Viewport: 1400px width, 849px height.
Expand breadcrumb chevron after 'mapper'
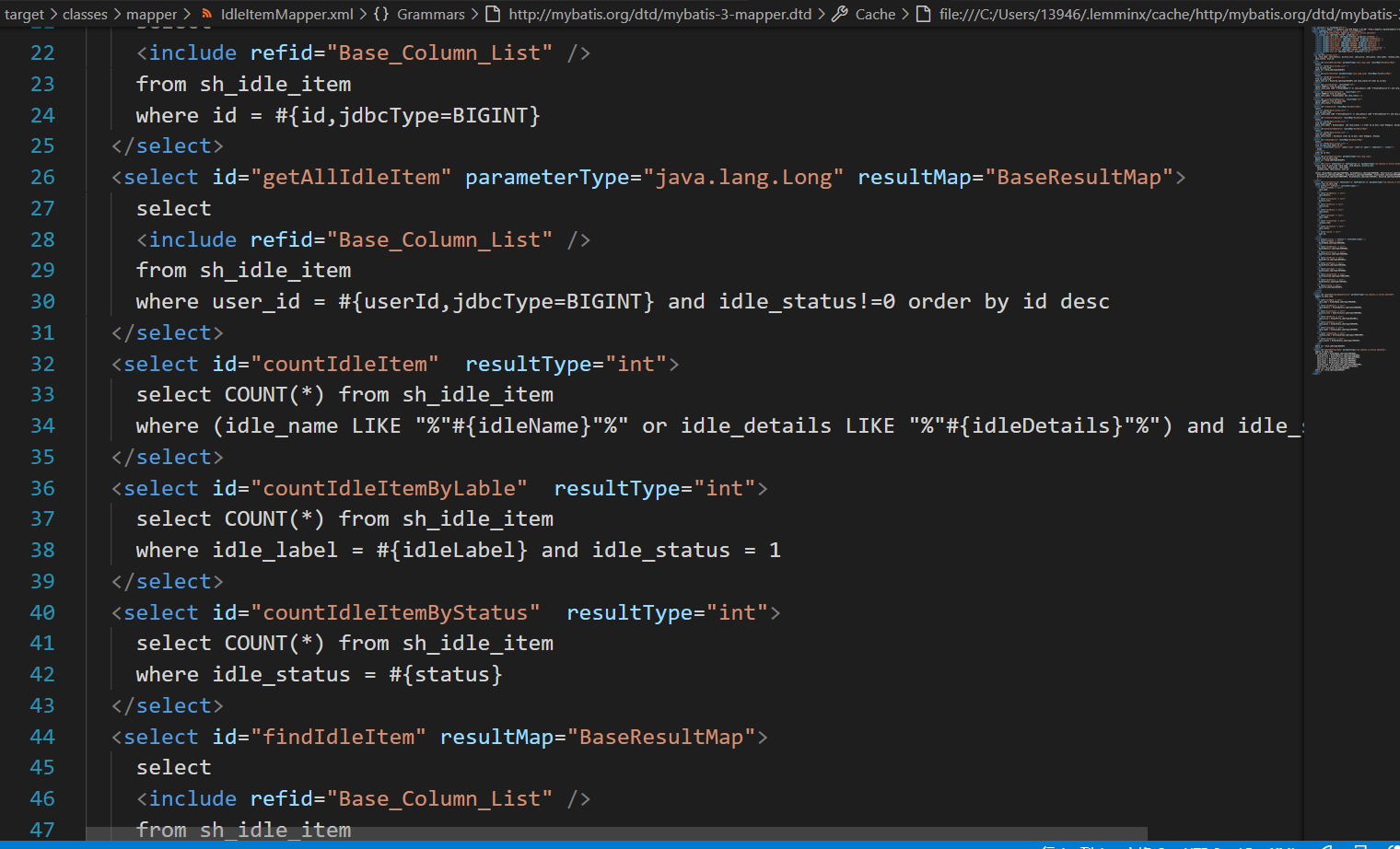pyautogui.click(x=187, y=14)
